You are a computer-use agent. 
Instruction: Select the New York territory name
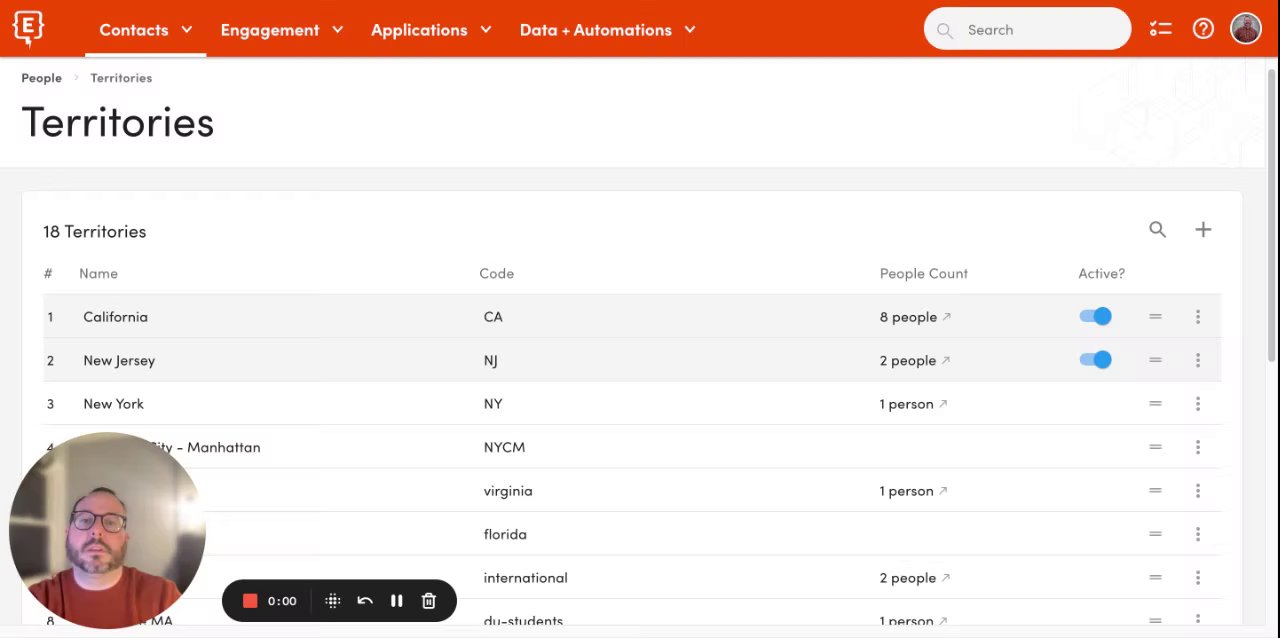[113, 404]
